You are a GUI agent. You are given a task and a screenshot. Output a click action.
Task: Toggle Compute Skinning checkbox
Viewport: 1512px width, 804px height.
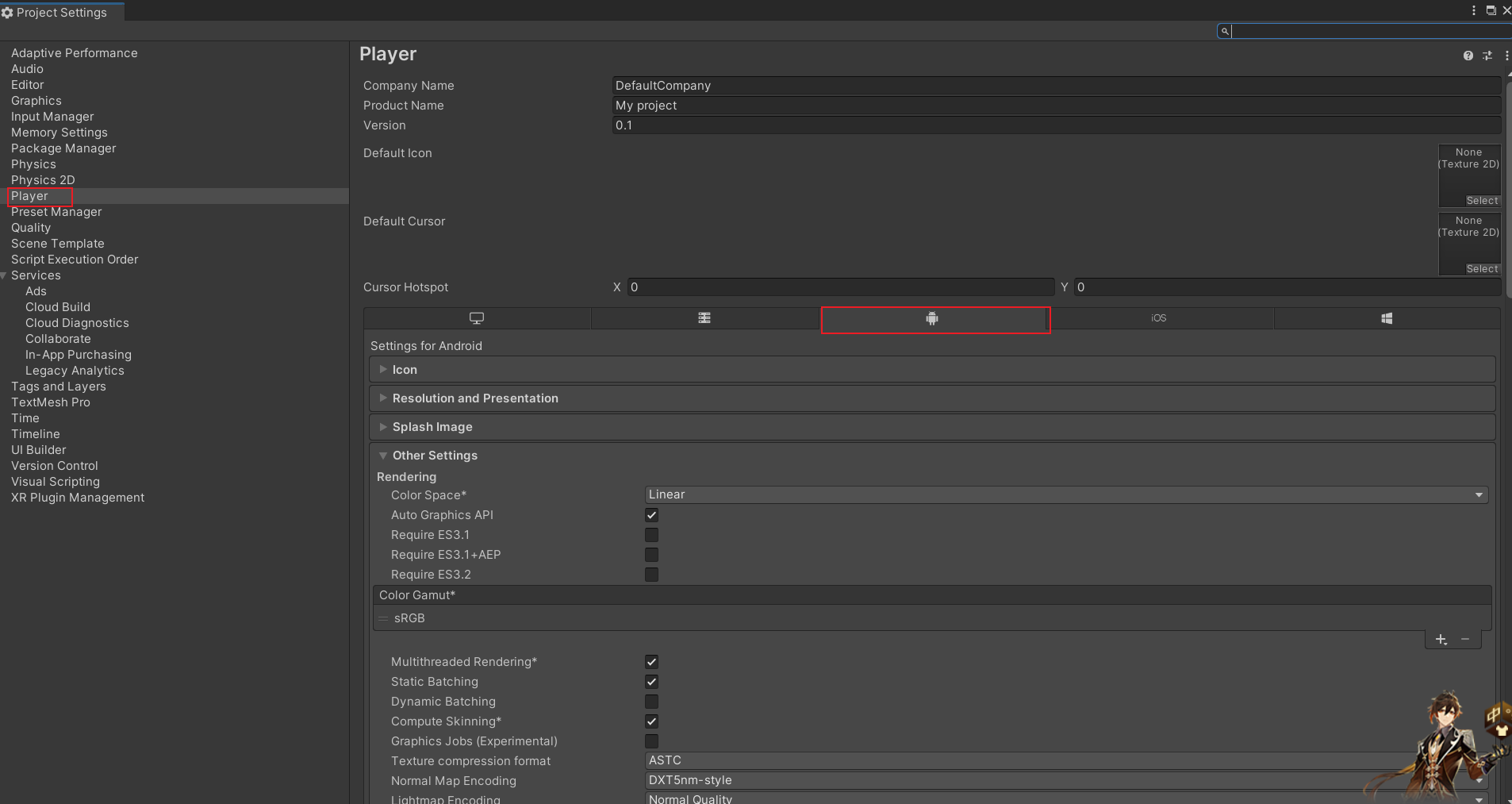click(651, 721)
